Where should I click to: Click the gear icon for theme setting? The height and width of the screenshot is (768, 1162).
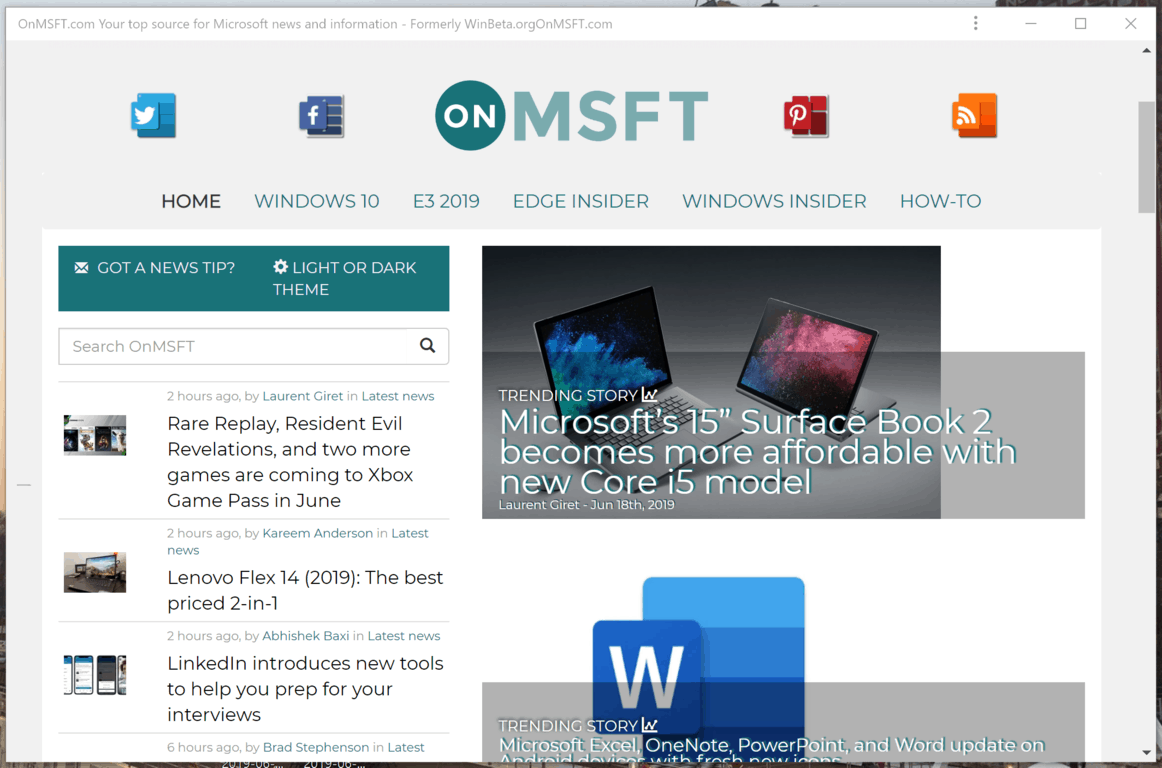pos(280,267)
